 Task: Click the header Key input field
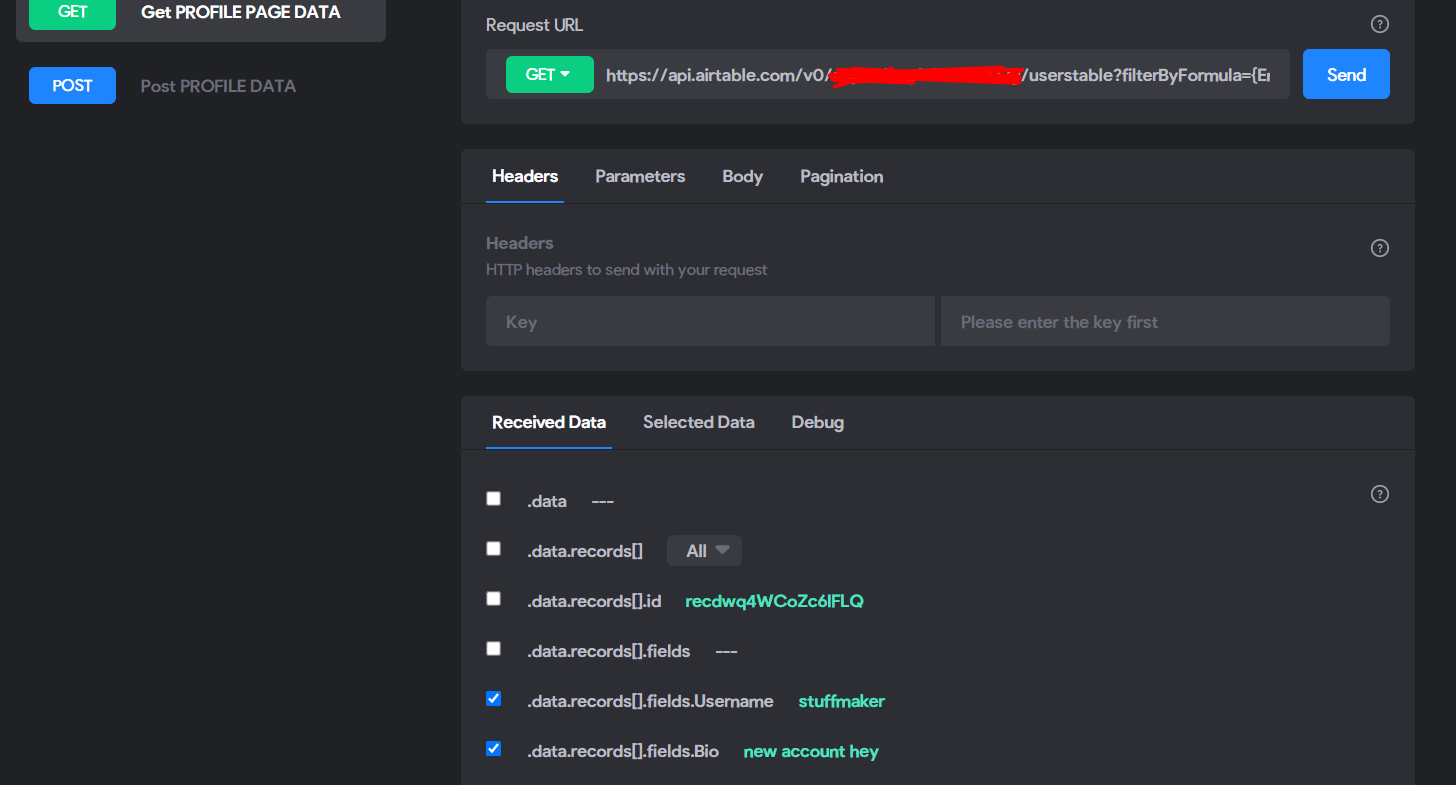point(710,321)
